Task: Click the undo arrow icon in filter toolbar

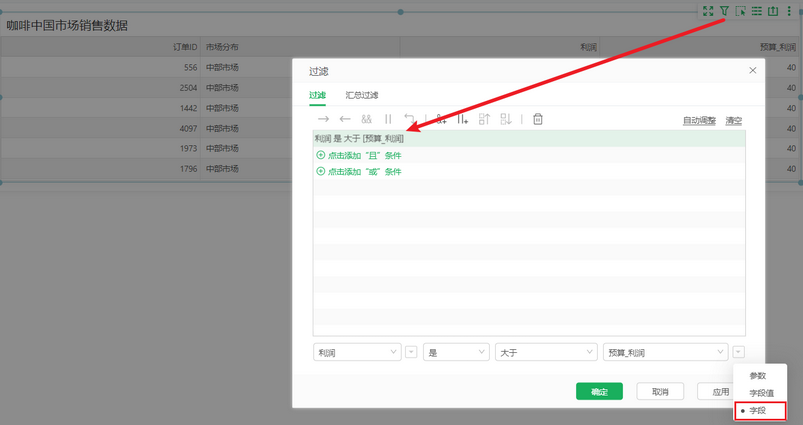Action: (409, 119)
